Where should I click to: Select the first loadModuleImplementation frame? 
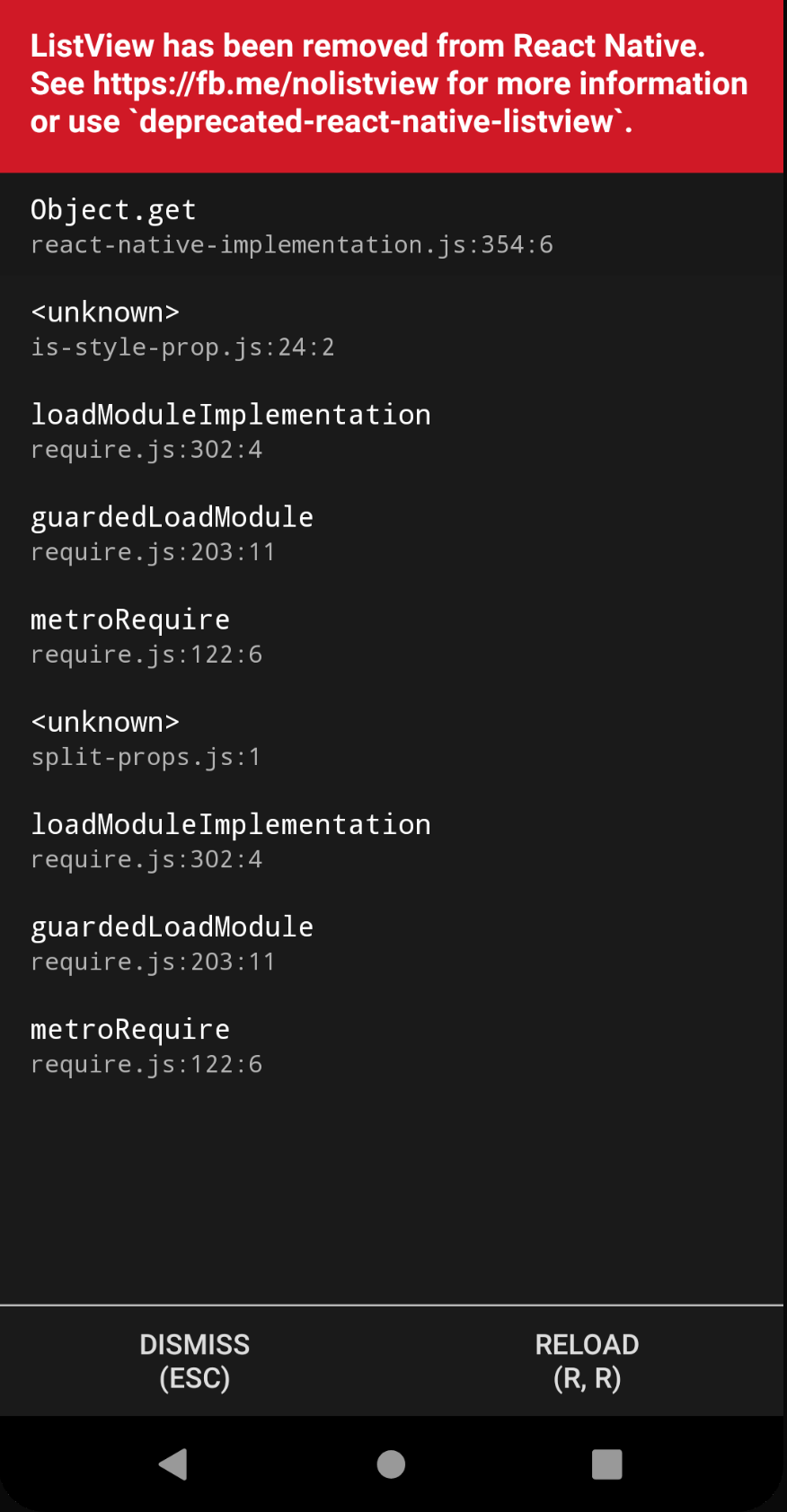tap(231, 414)
